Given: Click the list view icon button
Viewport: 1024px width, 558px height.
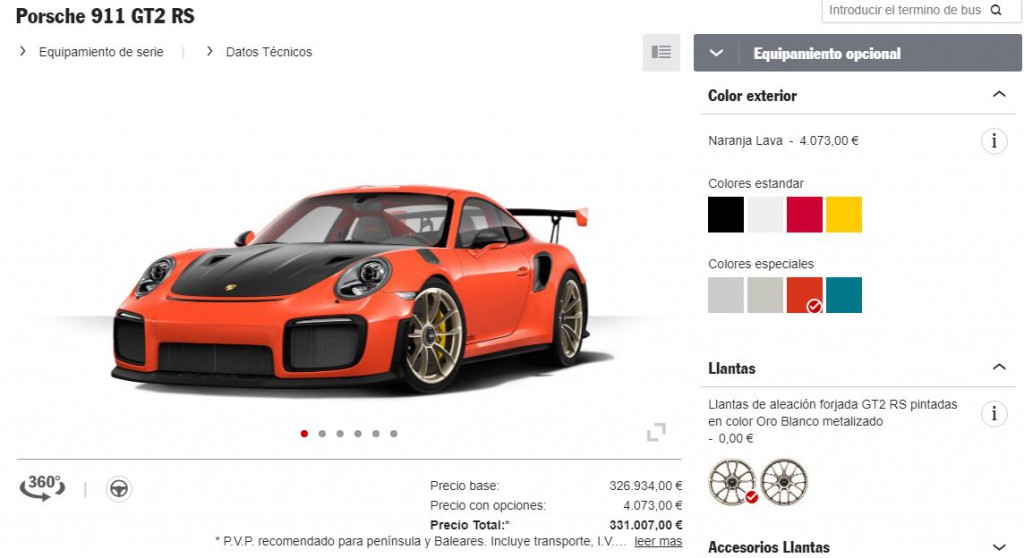Looking at the screenshot, I should [661, 52].
